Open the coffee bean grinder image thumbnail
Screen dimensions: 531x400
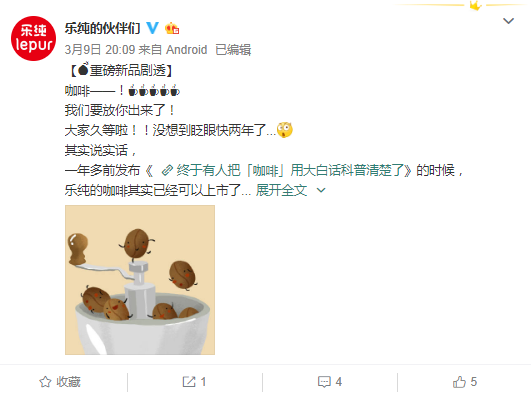coord(140,280)
